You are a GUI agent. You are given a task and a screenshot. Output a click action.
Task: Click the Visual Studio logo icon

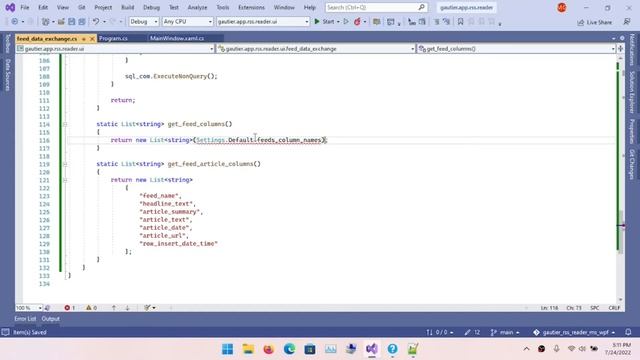point(10,7)
